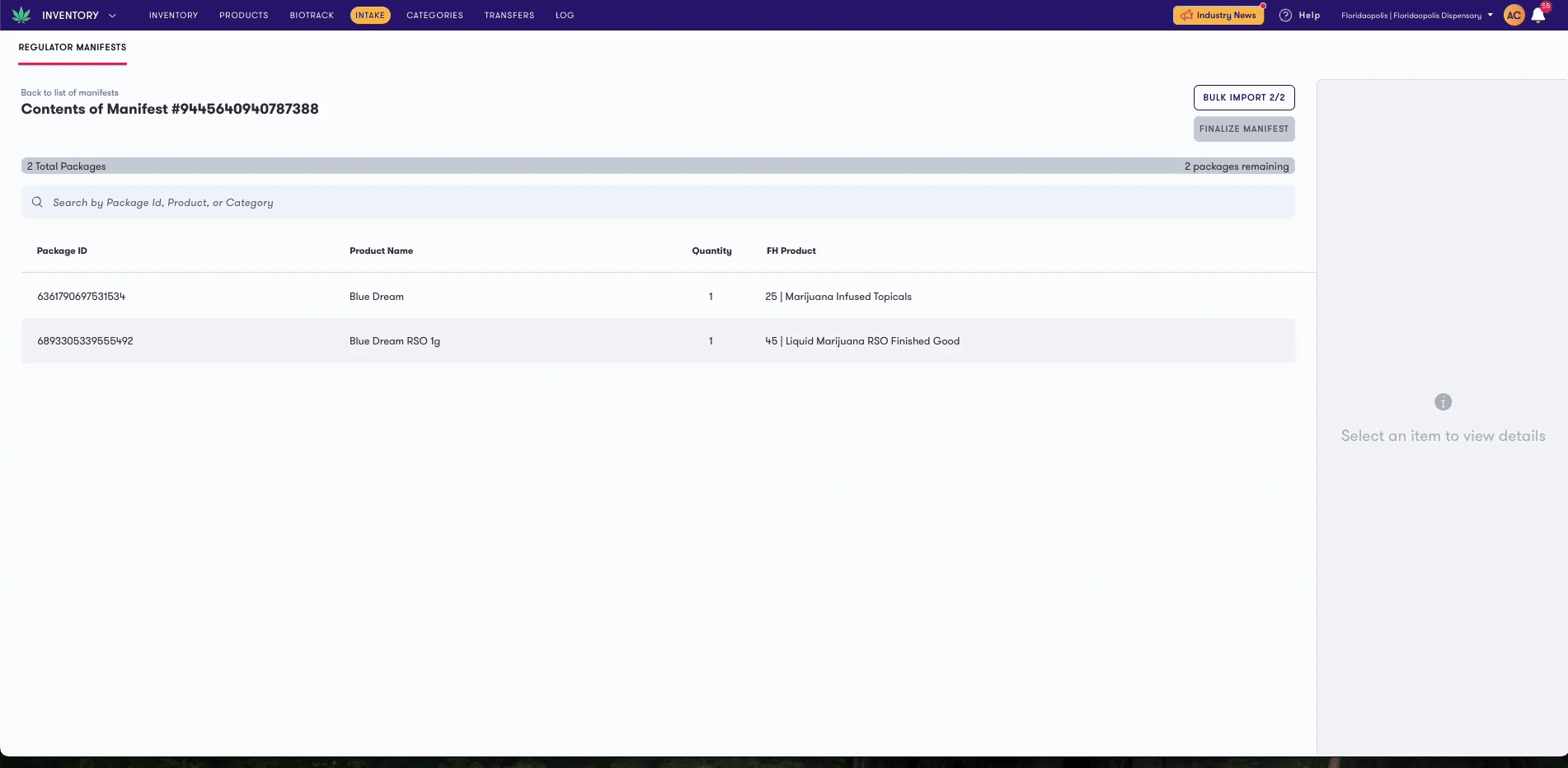Open the Categories nav tab
The height and width of the screenshot is (768, 1568).
pyautogui.click(x=434, y=16)
